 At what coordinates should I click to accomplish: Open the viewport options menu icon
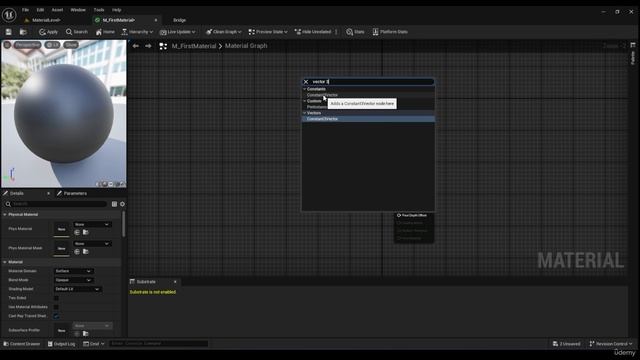[x=7, y=45]
